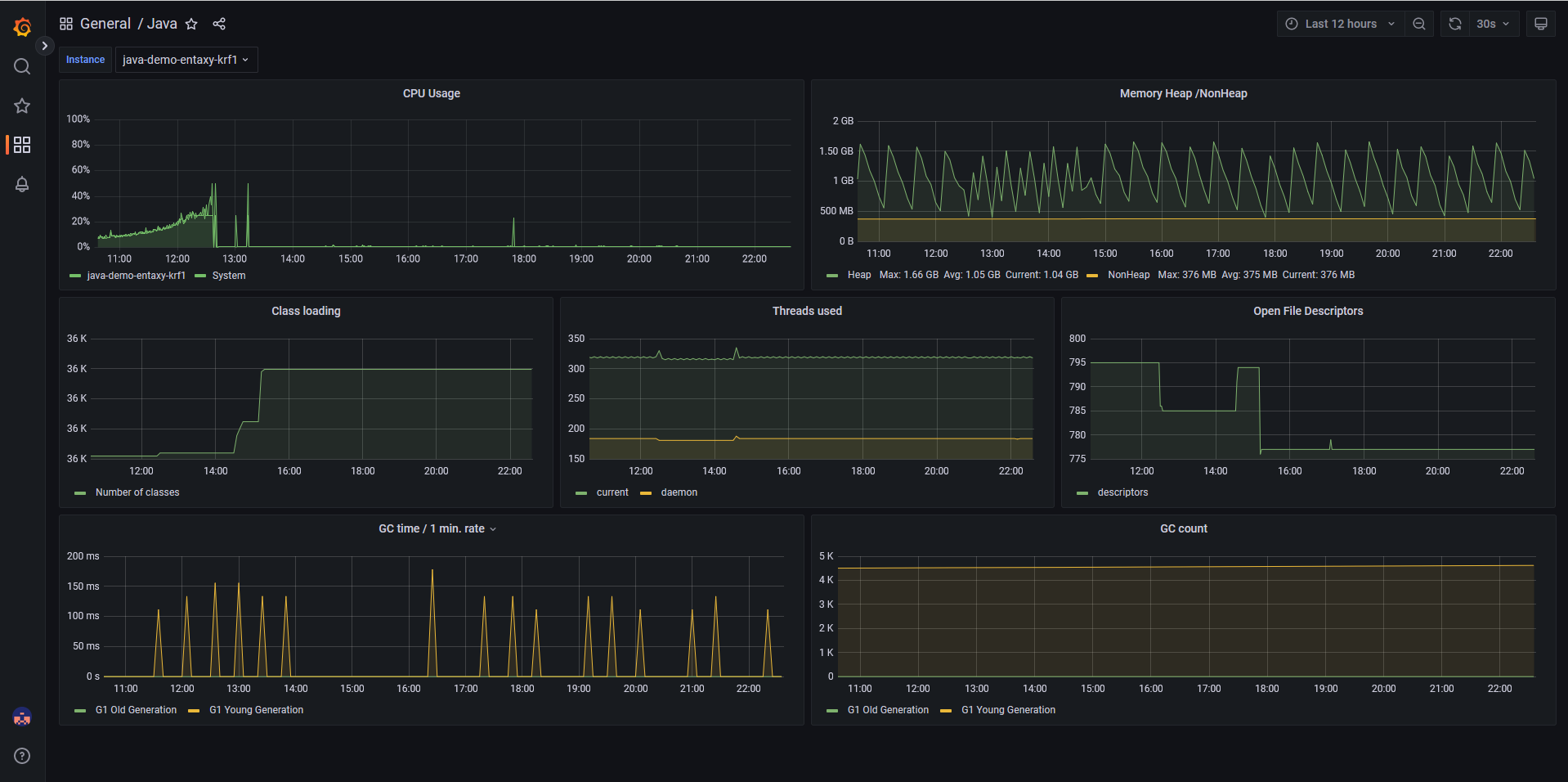Toggle the Heap series in memory legend
The width and height of the screenshot is (1568, 782).
858,275
